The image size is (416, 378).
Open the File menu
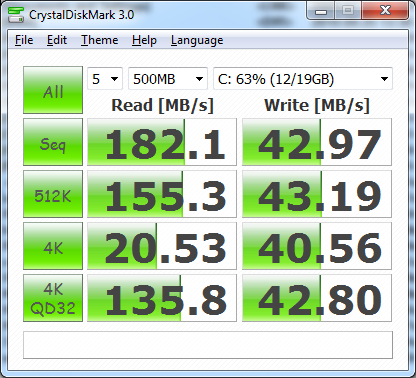tap(24, 40)
